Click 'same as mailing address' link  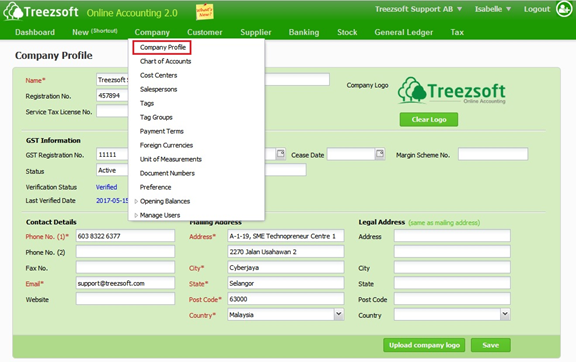point(444,223)
